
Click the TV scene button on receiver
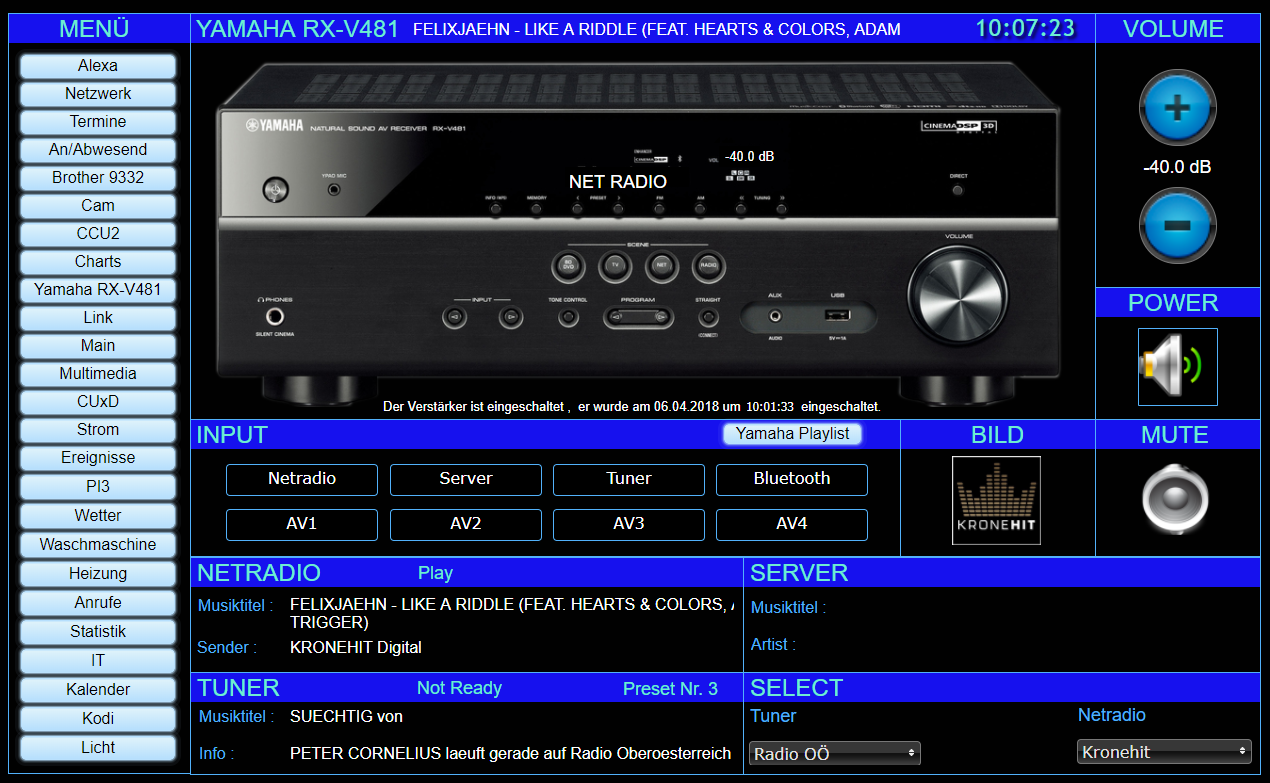615,266
